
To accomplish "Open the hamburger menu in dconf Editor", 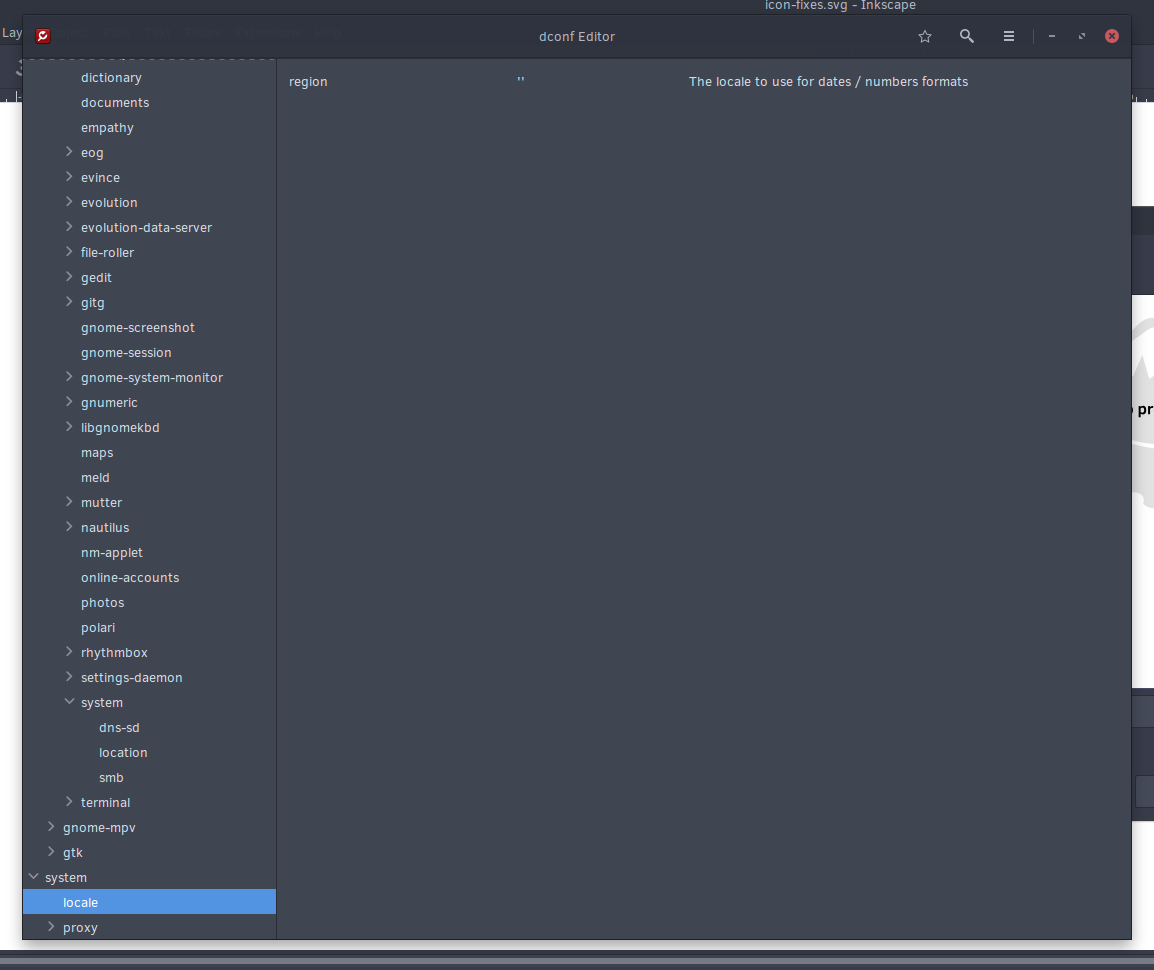I will click(x=1008, y=36).
